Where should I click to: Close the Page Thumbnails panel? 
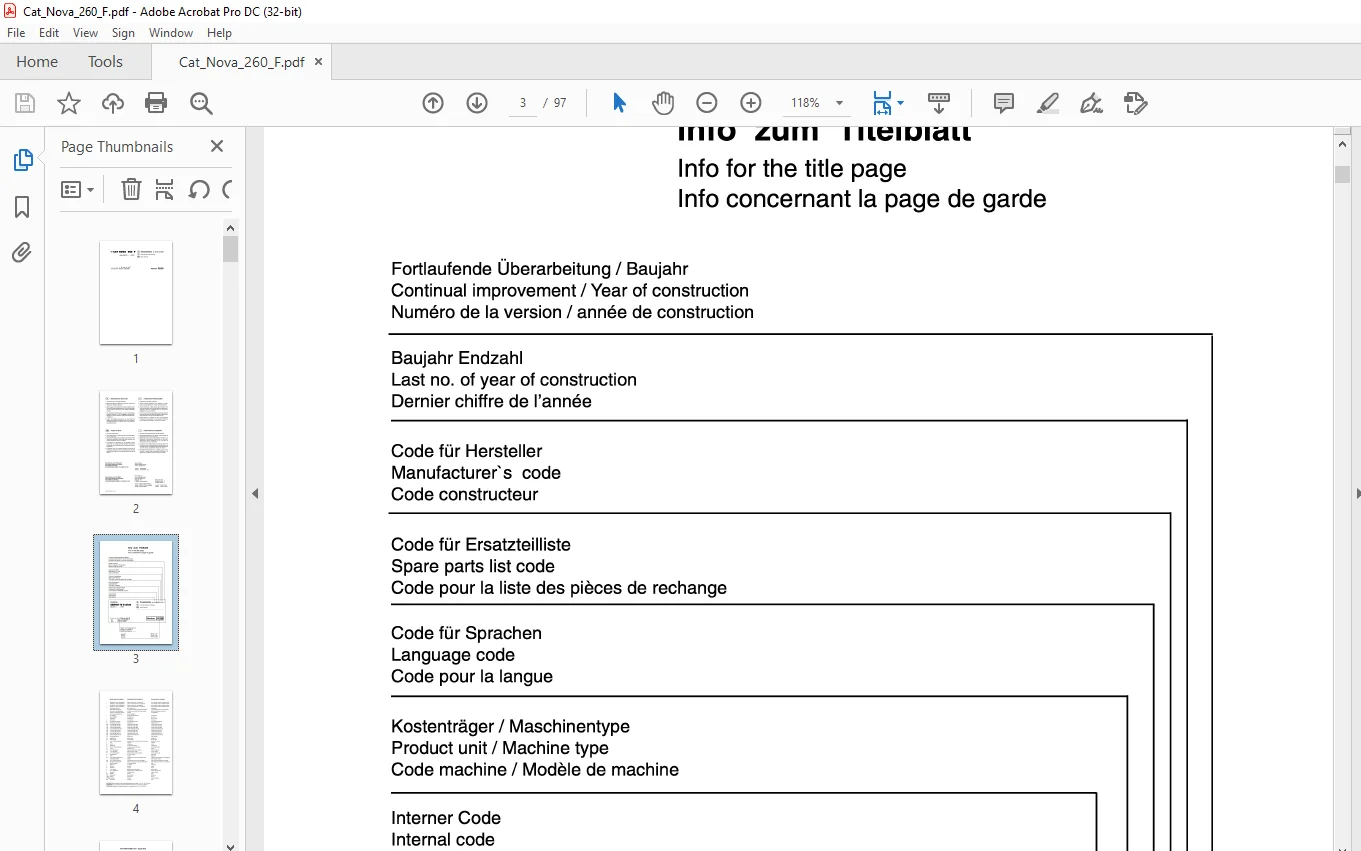pyautogui.click(x=217, y=146)
